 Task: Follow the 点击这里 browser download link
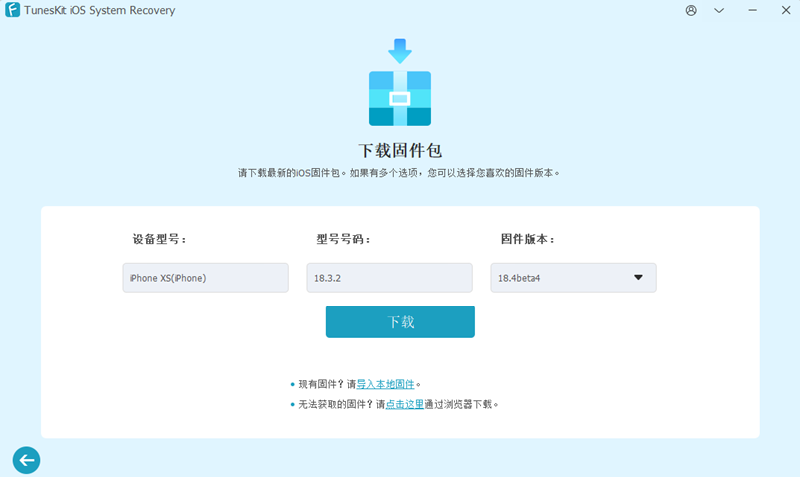(x=406, y=405)
